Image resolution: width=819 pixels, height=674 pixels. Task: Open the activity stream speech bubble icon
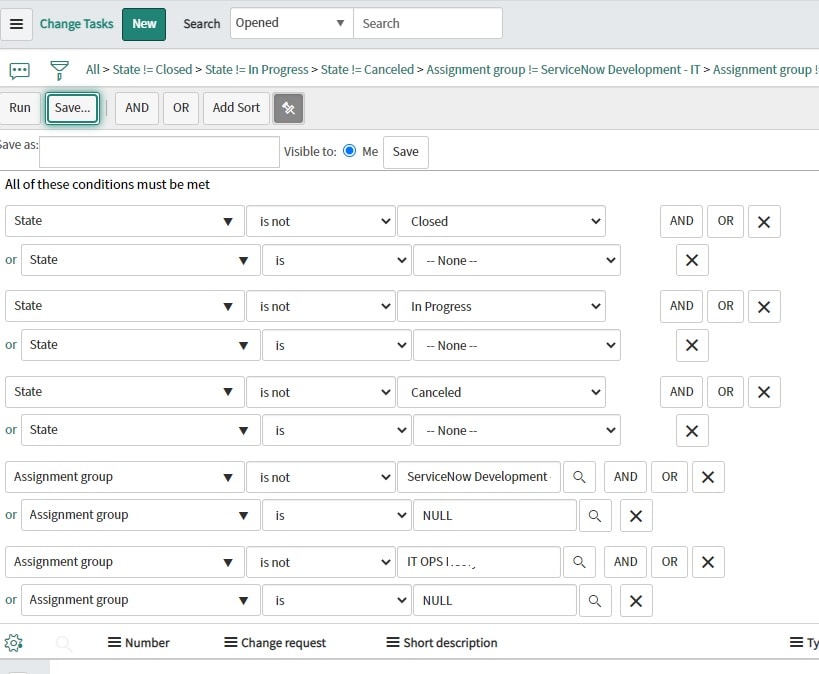(x=19, y=70)
